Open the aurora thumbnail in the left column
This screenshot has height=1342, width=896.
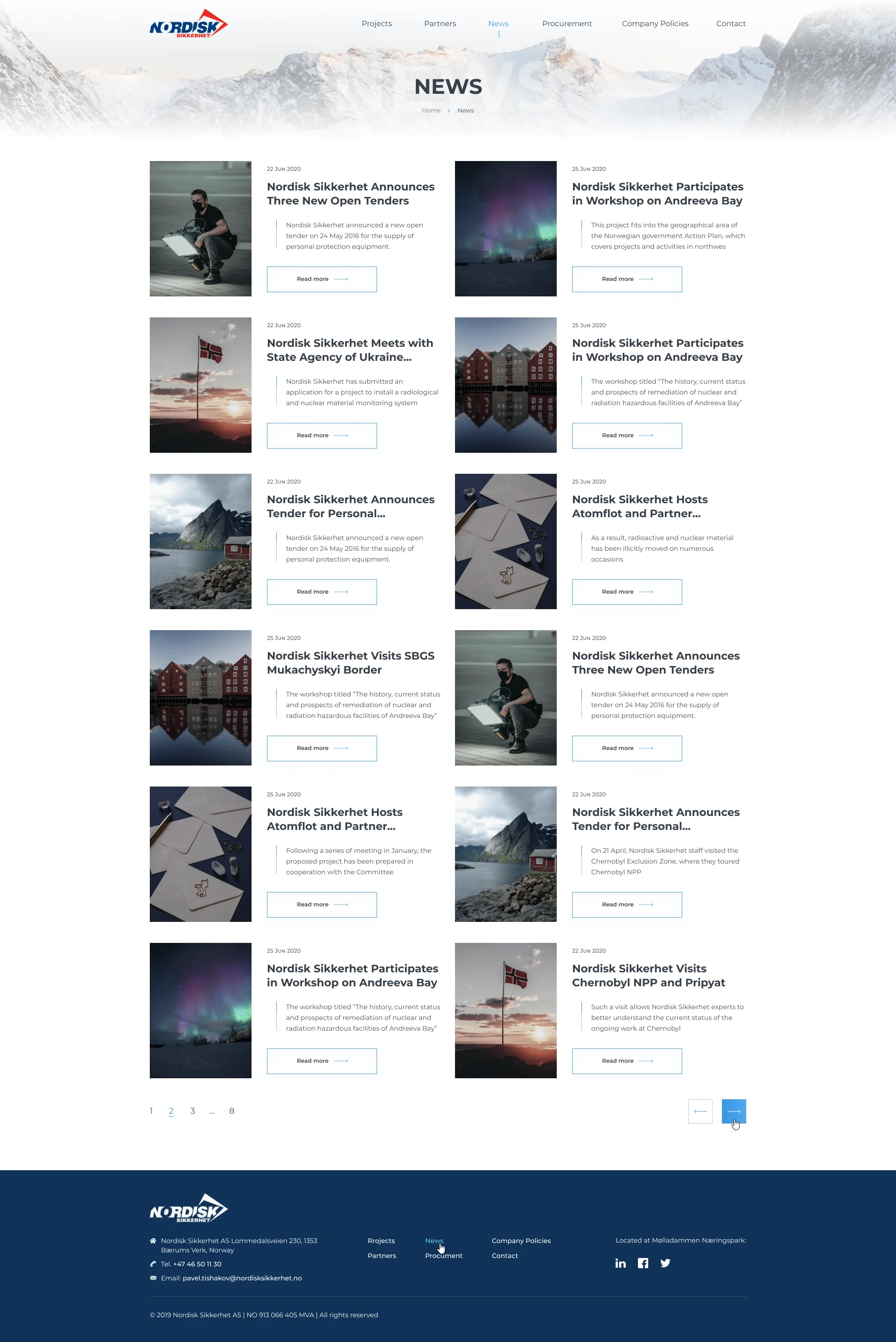[201, 1010]
